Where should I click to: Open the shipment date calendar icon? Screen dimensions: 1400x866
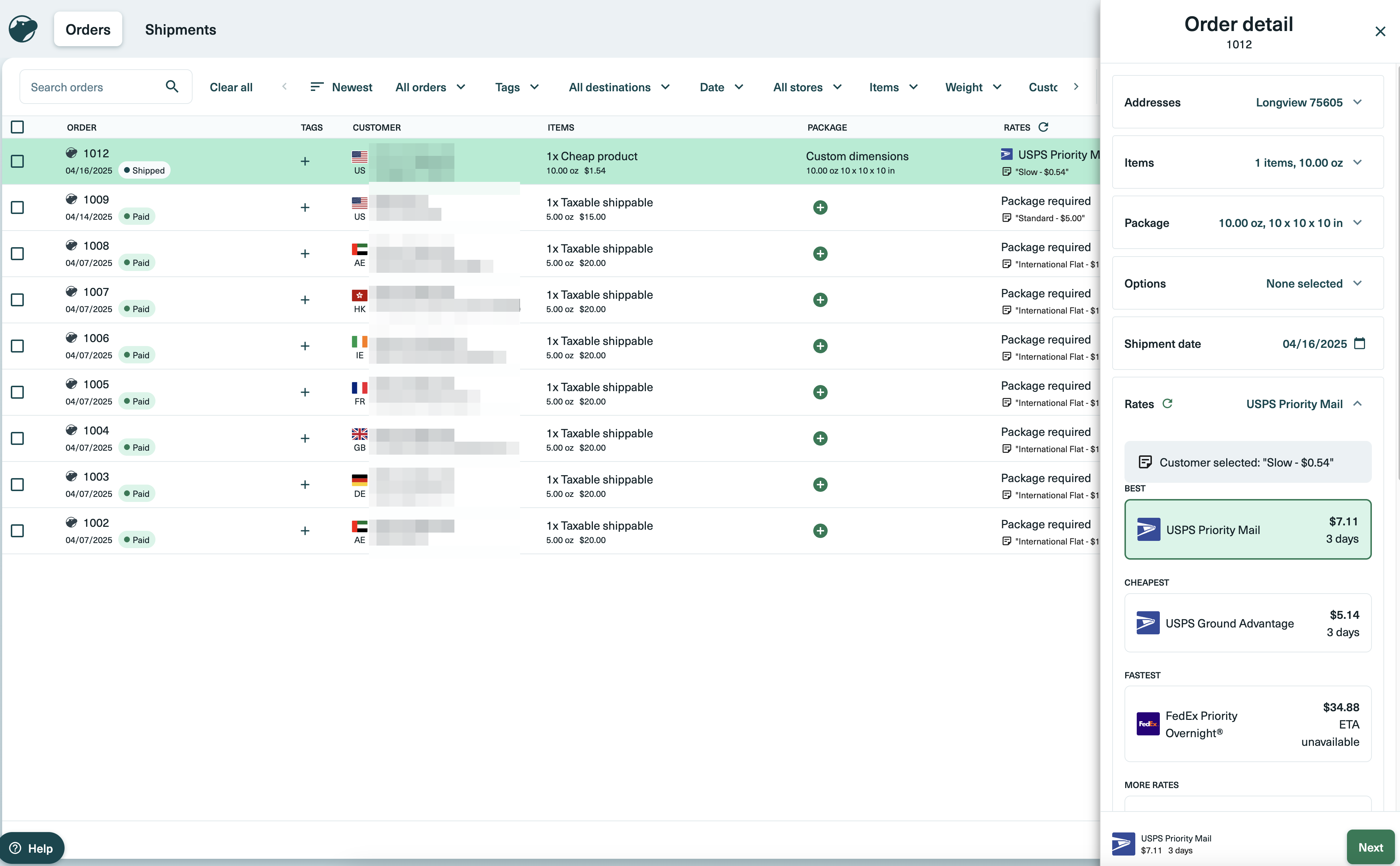point(1360,344)
